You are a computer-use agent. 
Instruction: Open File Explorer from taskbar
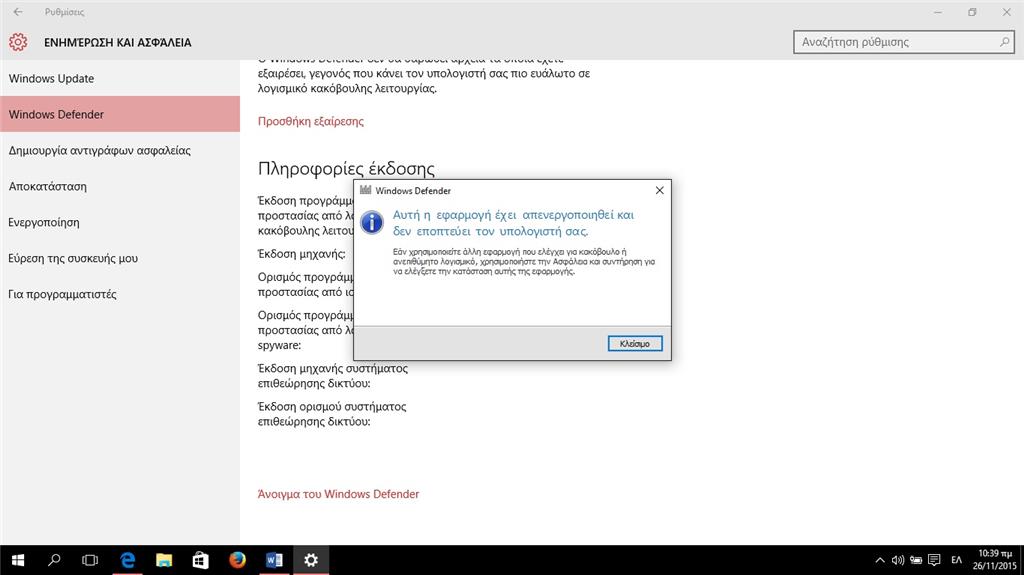pyautogui.click(x=164, y=560)
